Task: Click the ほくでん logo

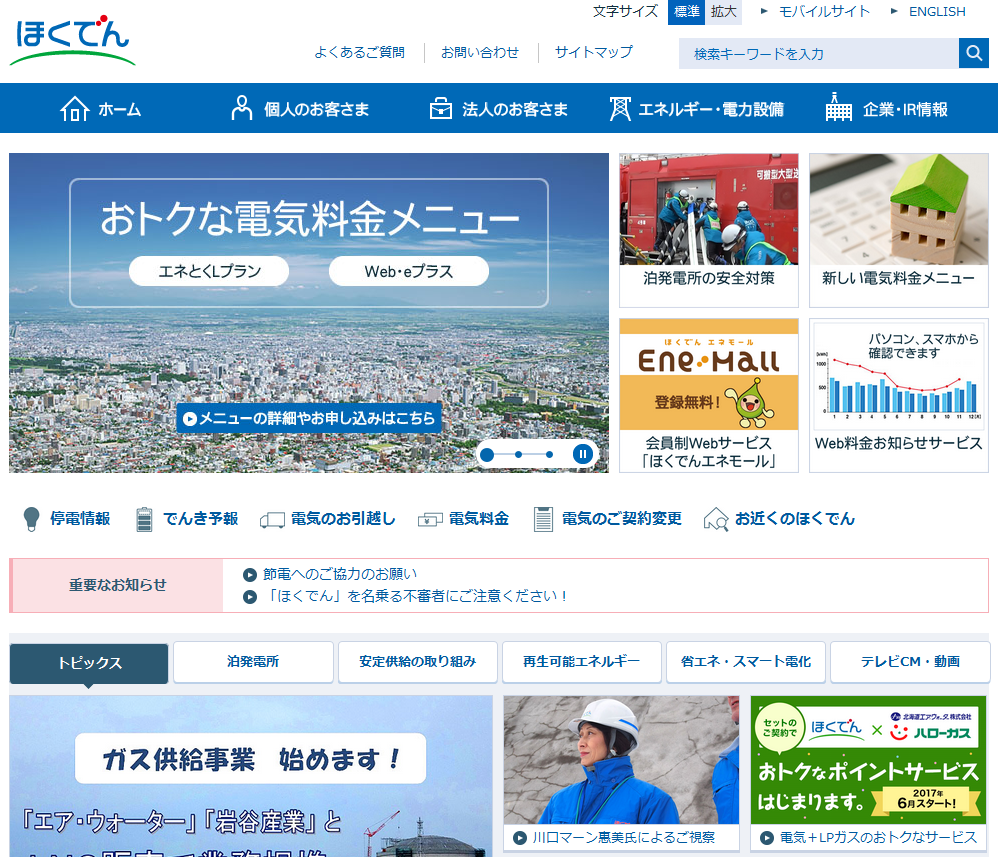Action: click(73, 39)
